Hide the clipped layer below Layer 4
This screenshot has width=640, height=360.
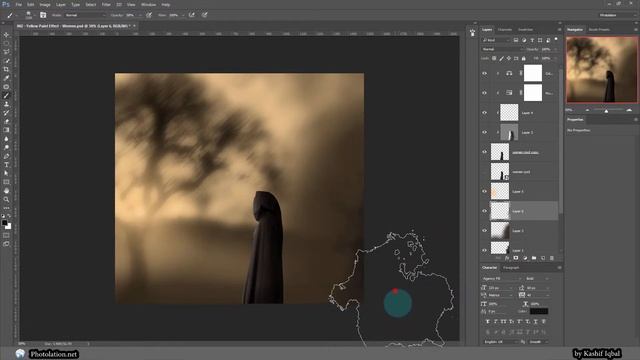484,132
